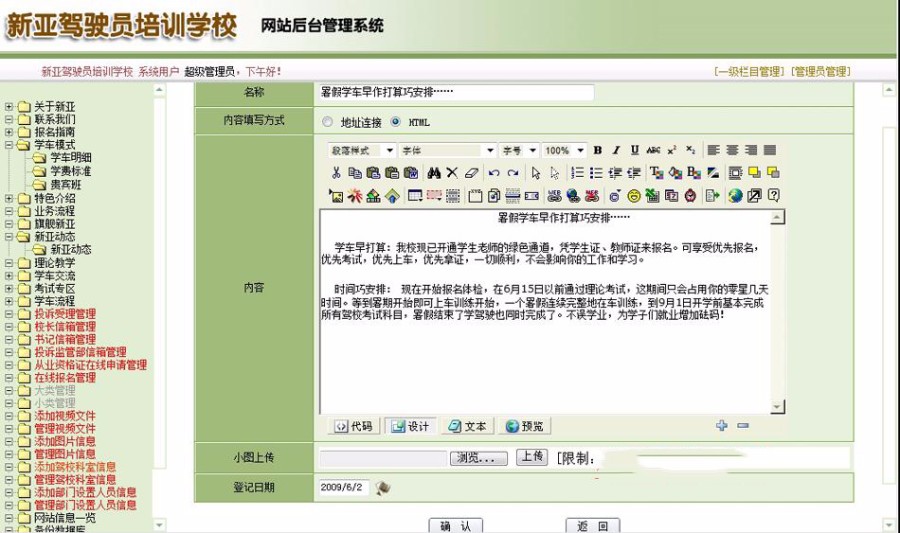Image resolution: width=900 pixels, height=533 pixels.
Task: Open the 段落样式 paragraph style dropdown
Action: tap(362, 150)
